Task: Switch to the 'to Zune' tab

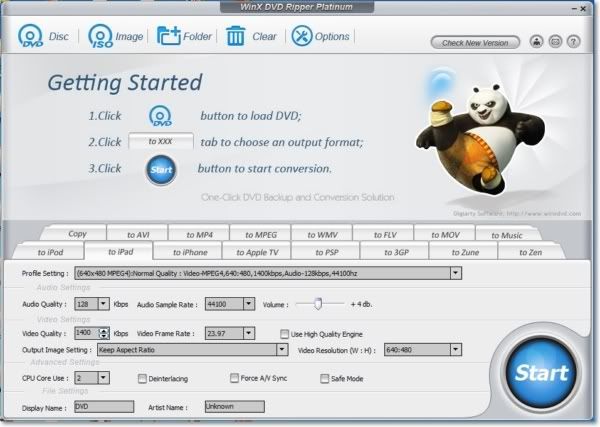Action: [x=465, y=252]
